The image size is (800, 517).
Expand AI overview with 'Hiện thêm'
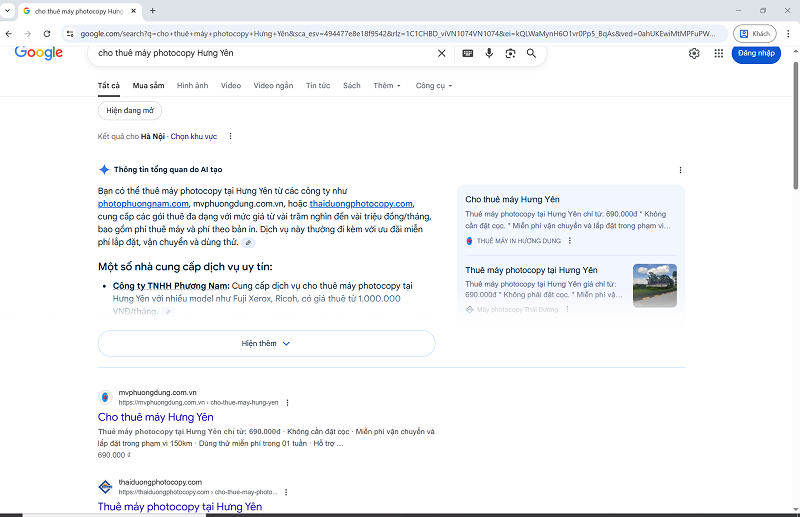pos(266,343)
